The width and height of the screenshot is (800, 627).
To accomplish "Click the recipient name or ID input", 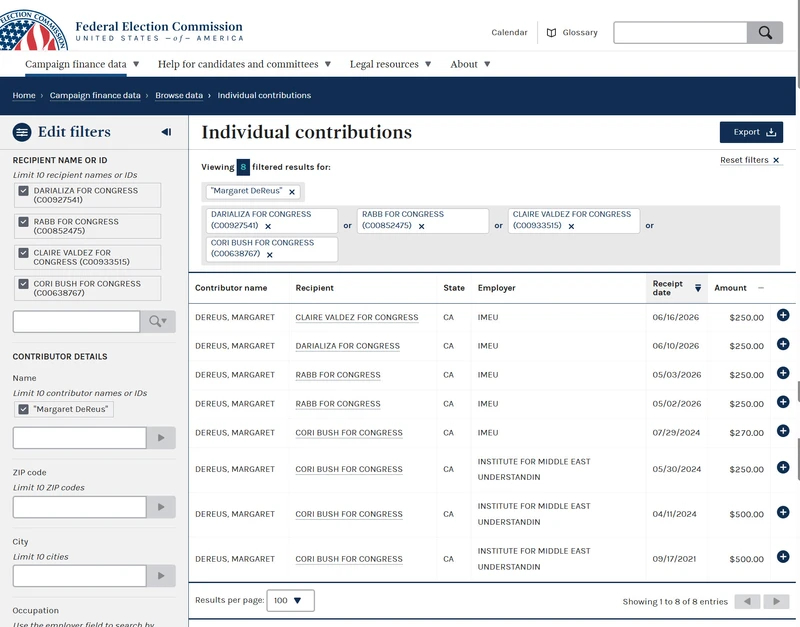I will tap(77, 321).
